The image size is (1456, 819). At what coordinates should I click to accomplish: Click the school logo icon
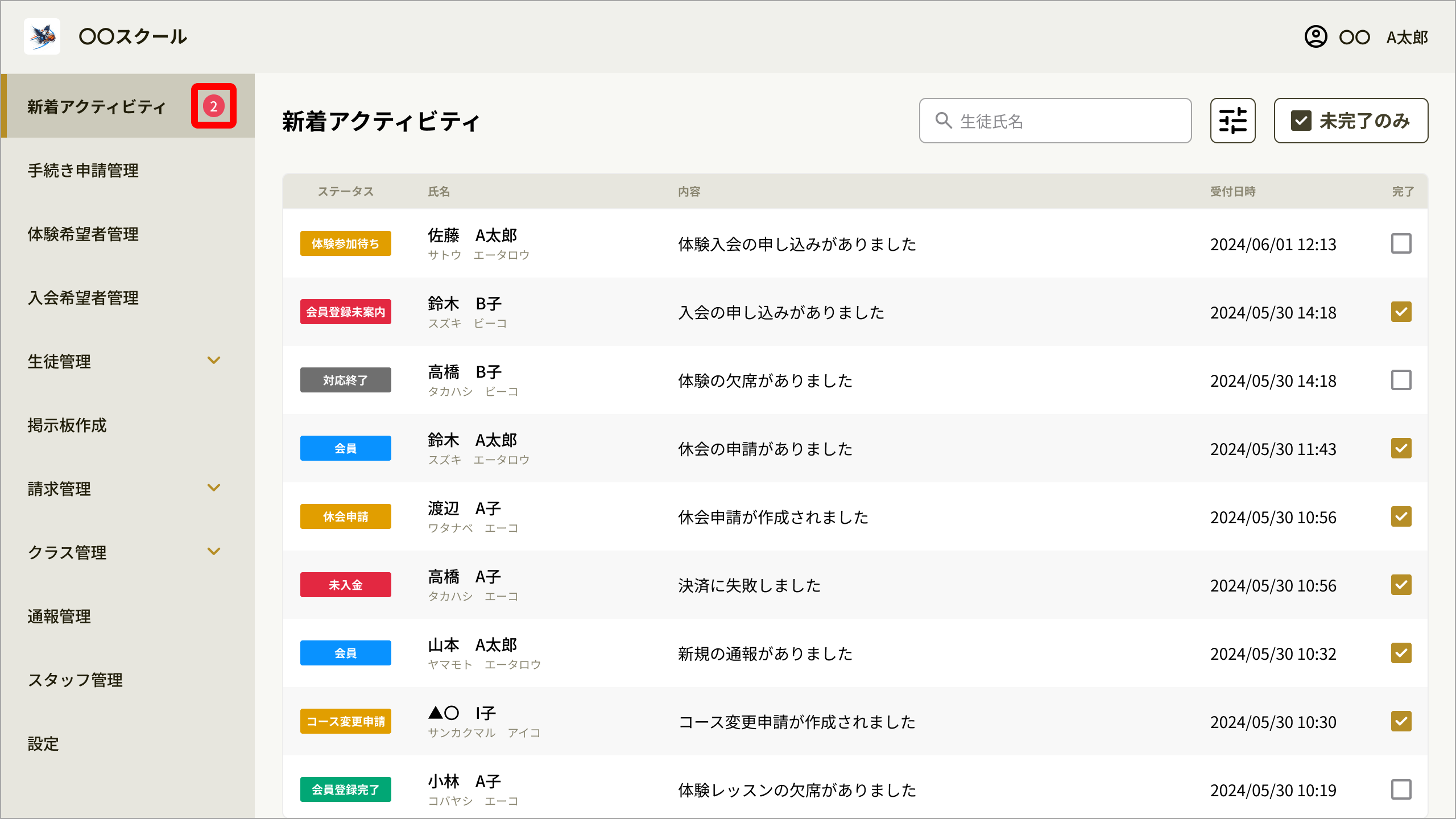point(42,36)
